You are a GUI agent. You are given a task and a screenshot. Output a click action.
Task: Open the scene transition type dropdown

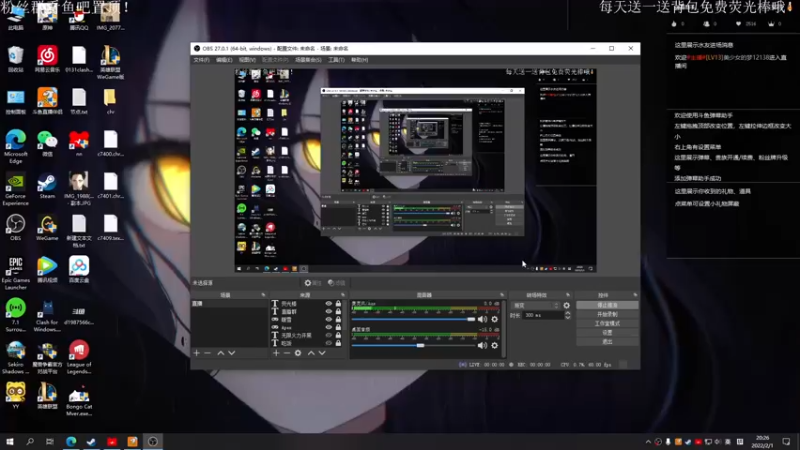535,306
